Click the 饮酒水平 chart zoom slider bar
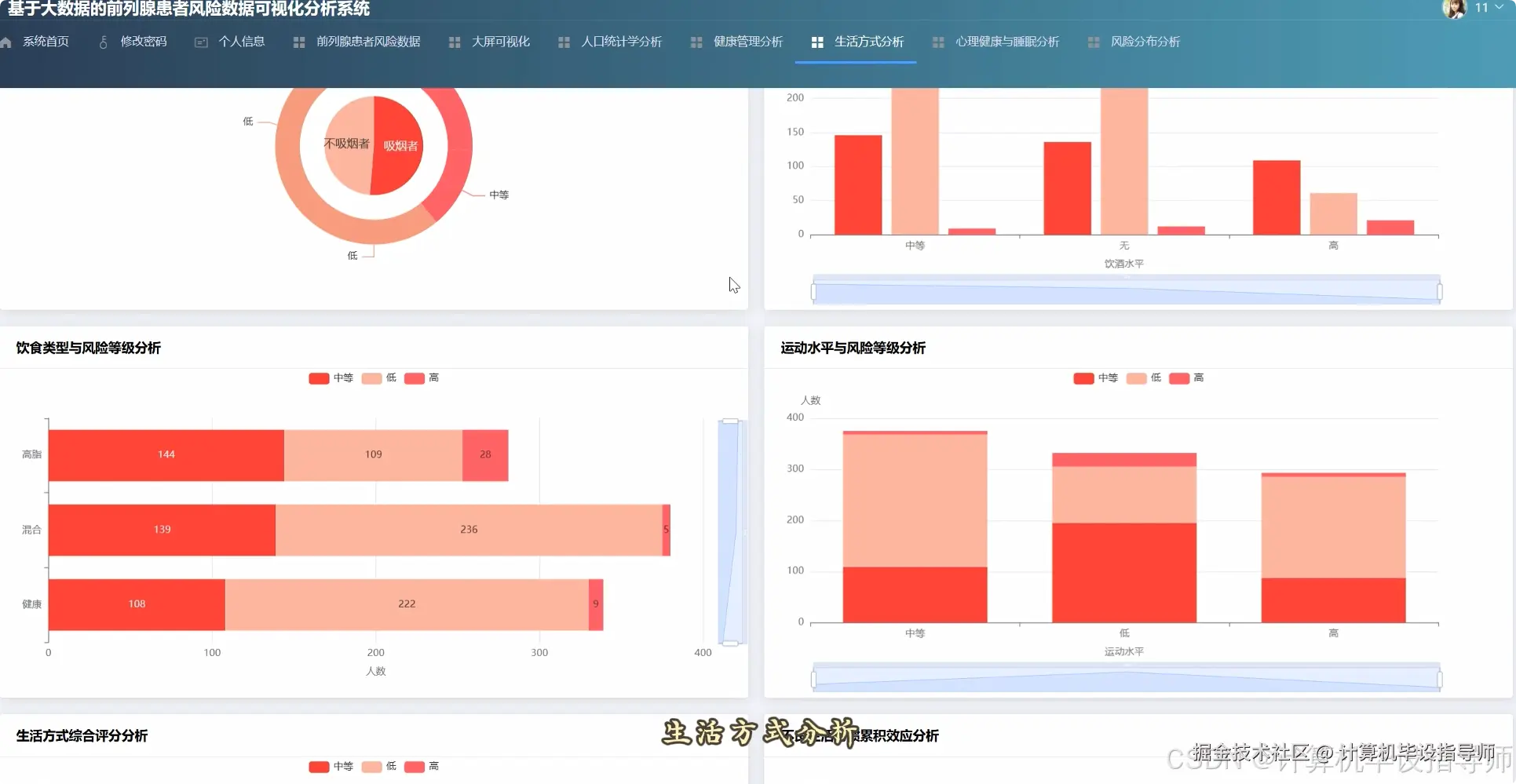The width and height of the screenshot is (1516, 784). [1127, 291]
